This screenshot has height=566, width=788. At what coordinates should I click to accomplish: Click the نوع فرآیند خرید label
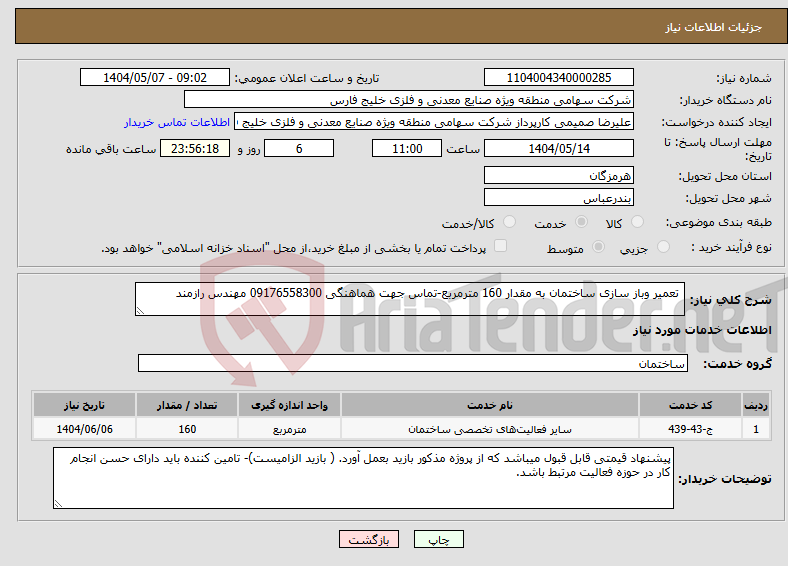pos(731,247)
